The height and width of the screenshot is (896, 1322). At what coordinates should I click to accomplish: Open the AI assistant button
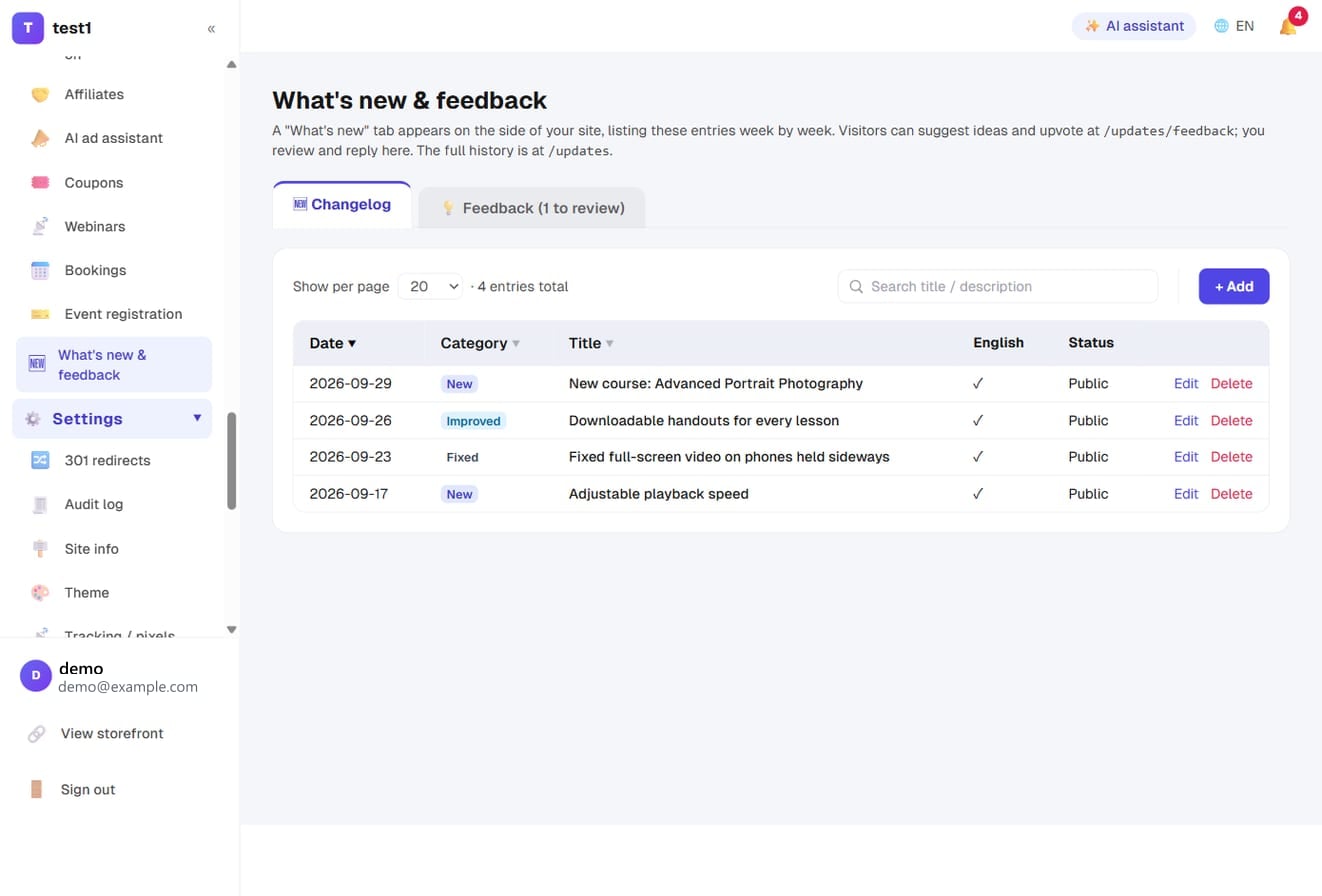tap(1134, 26)
